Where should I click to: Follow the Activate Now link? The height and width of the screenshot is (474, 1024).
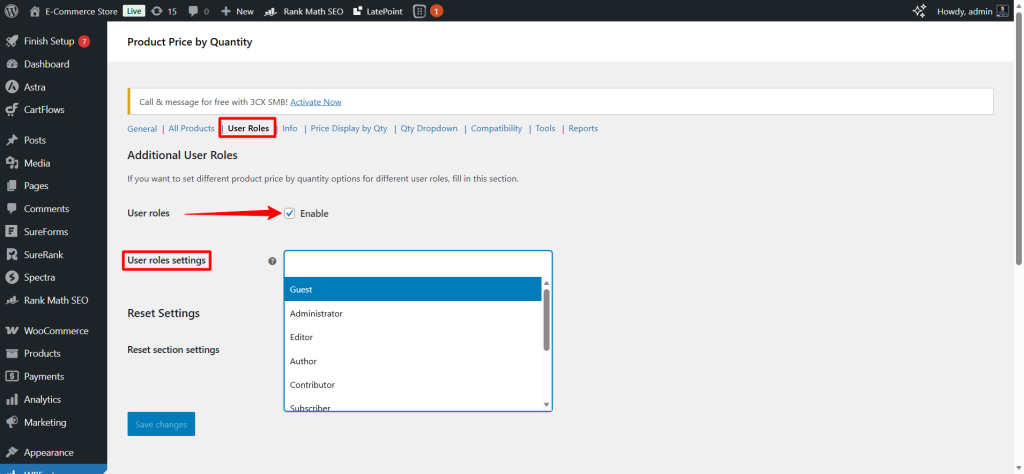point(315,102)
